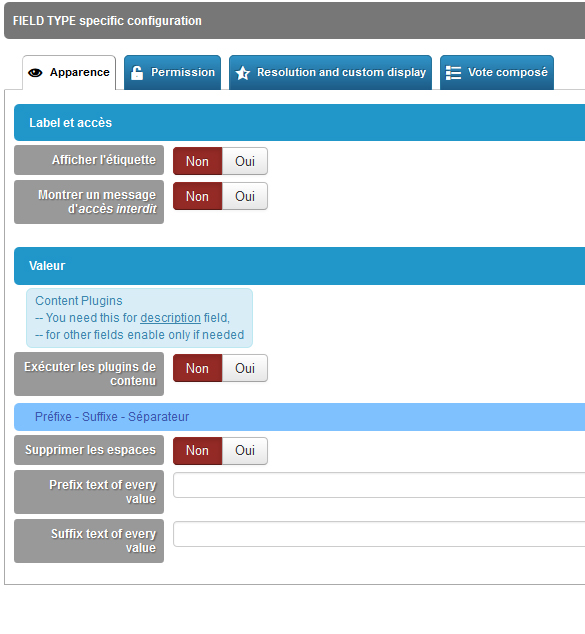The height and width of the screenshot is (634, 585).
Task: Go to the Vote composé tab
Action: tap(497, 73)
